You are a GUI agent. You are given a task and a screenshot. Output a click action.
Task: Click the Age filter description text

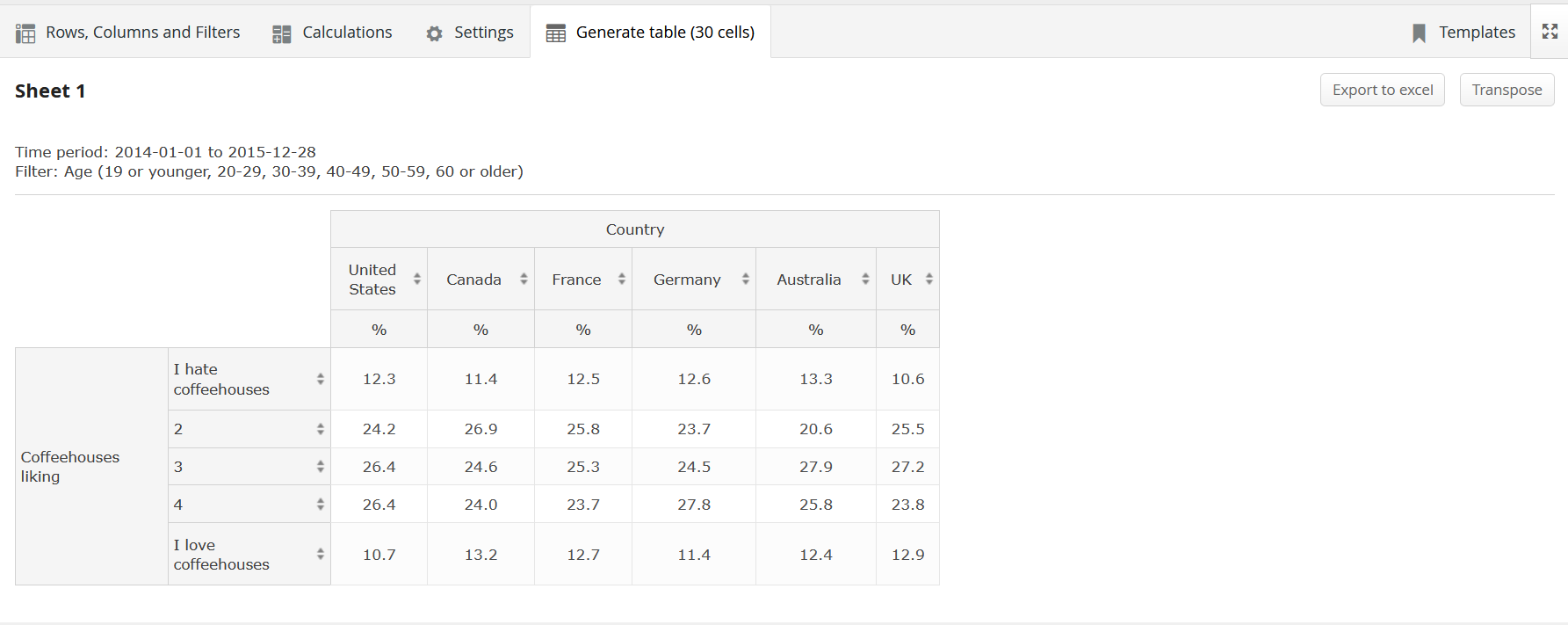click(269, 171)
